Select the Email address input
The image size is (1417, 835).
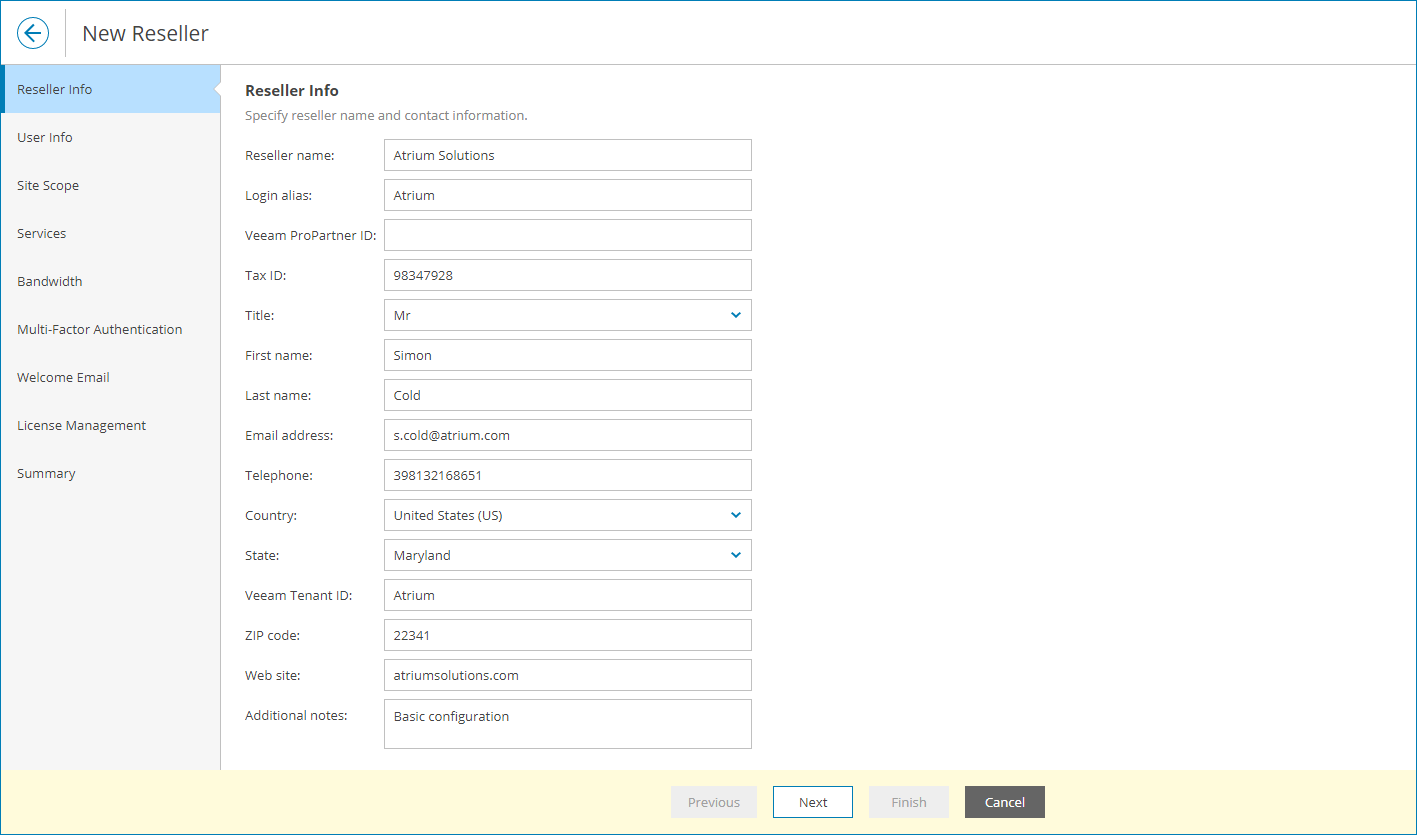point(567,435)
